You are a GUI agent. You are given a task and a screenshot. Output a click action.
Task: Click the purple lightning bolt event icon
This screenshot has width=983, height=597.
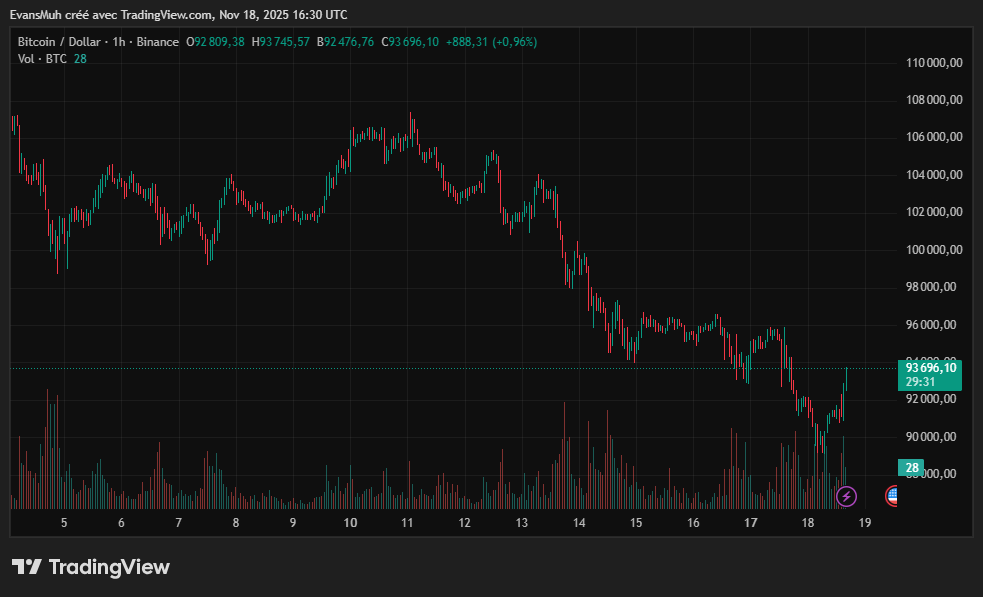[846, 497]
